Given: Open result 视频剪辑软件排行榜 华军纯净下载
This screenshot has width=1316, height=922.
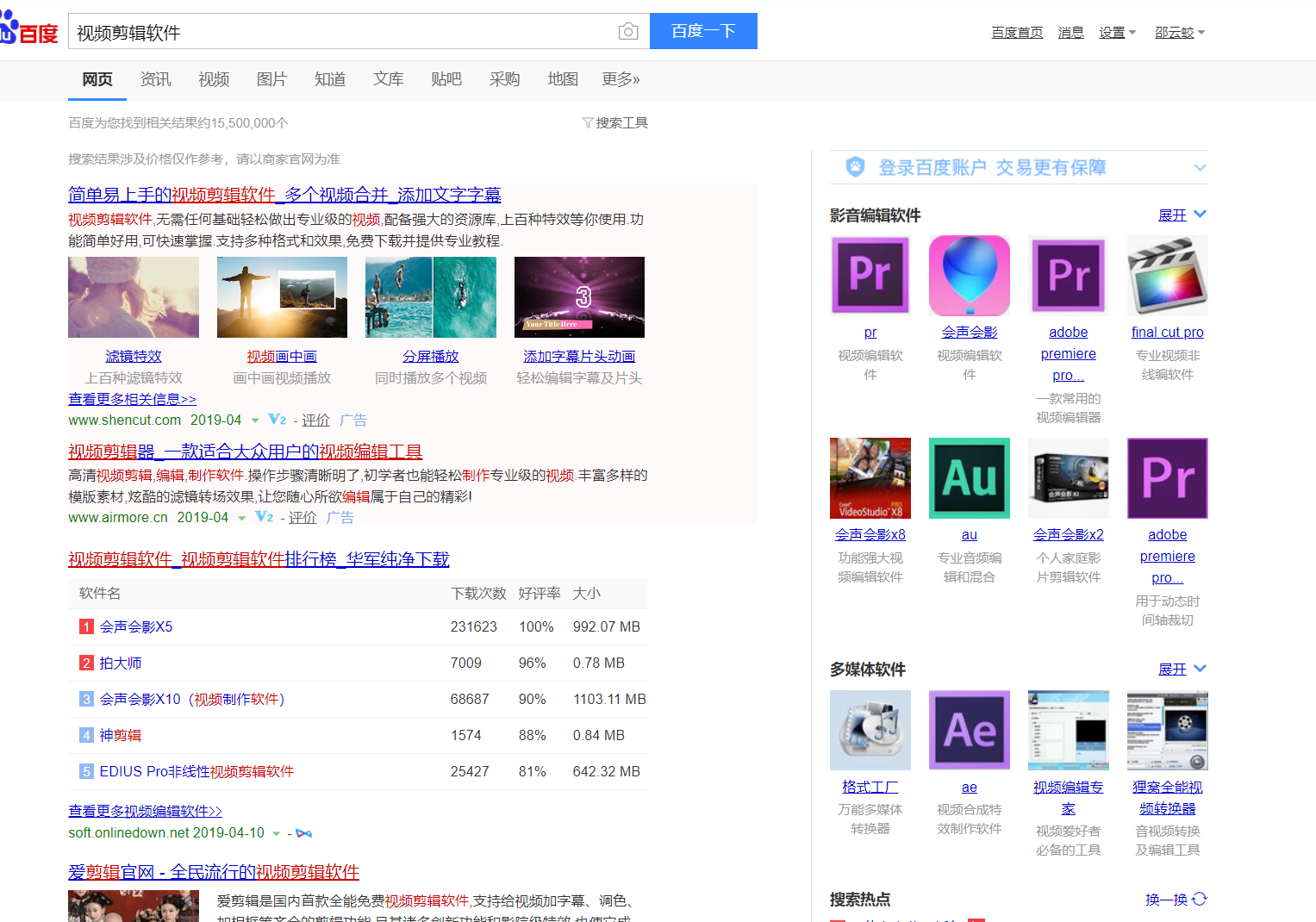Looking at the screenshot, I should pyautogui.click(x=259, y=559).
